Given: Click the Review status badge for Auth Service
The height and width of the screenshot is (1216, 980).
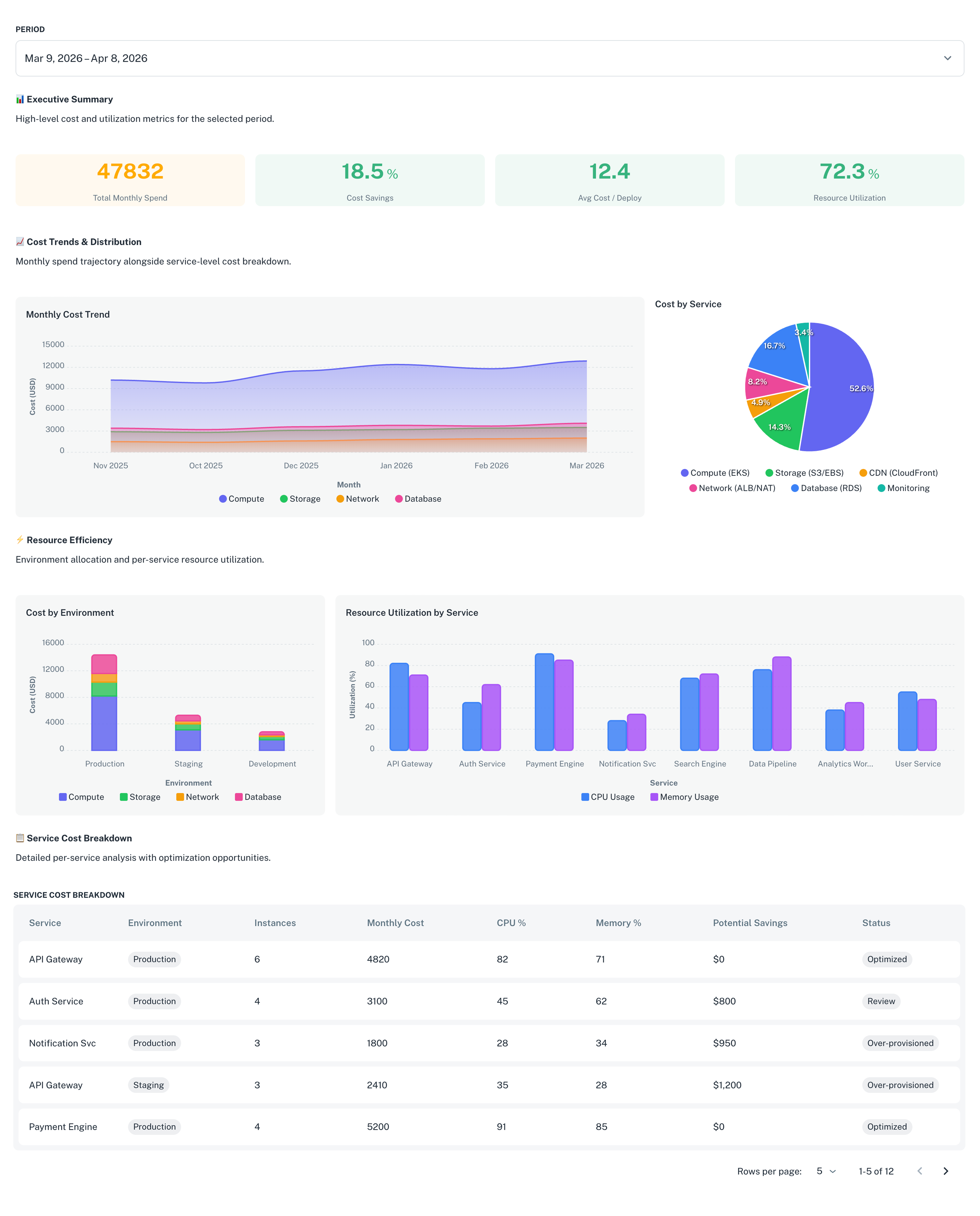Looking at the screenshot, I should [x=881, y=1001].
